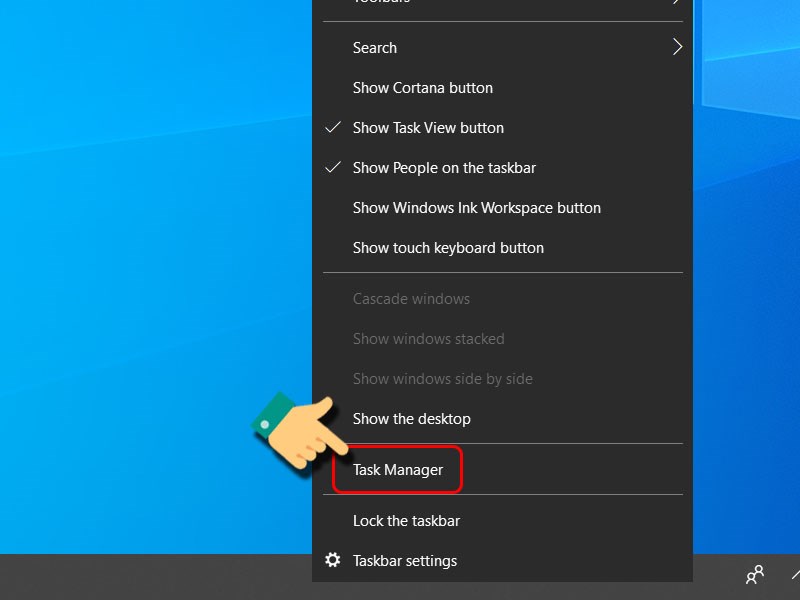This screenshot has height=600, width=800.
Task: Click the gear icon beside Taskbar settings
Action: pos(334,561)
